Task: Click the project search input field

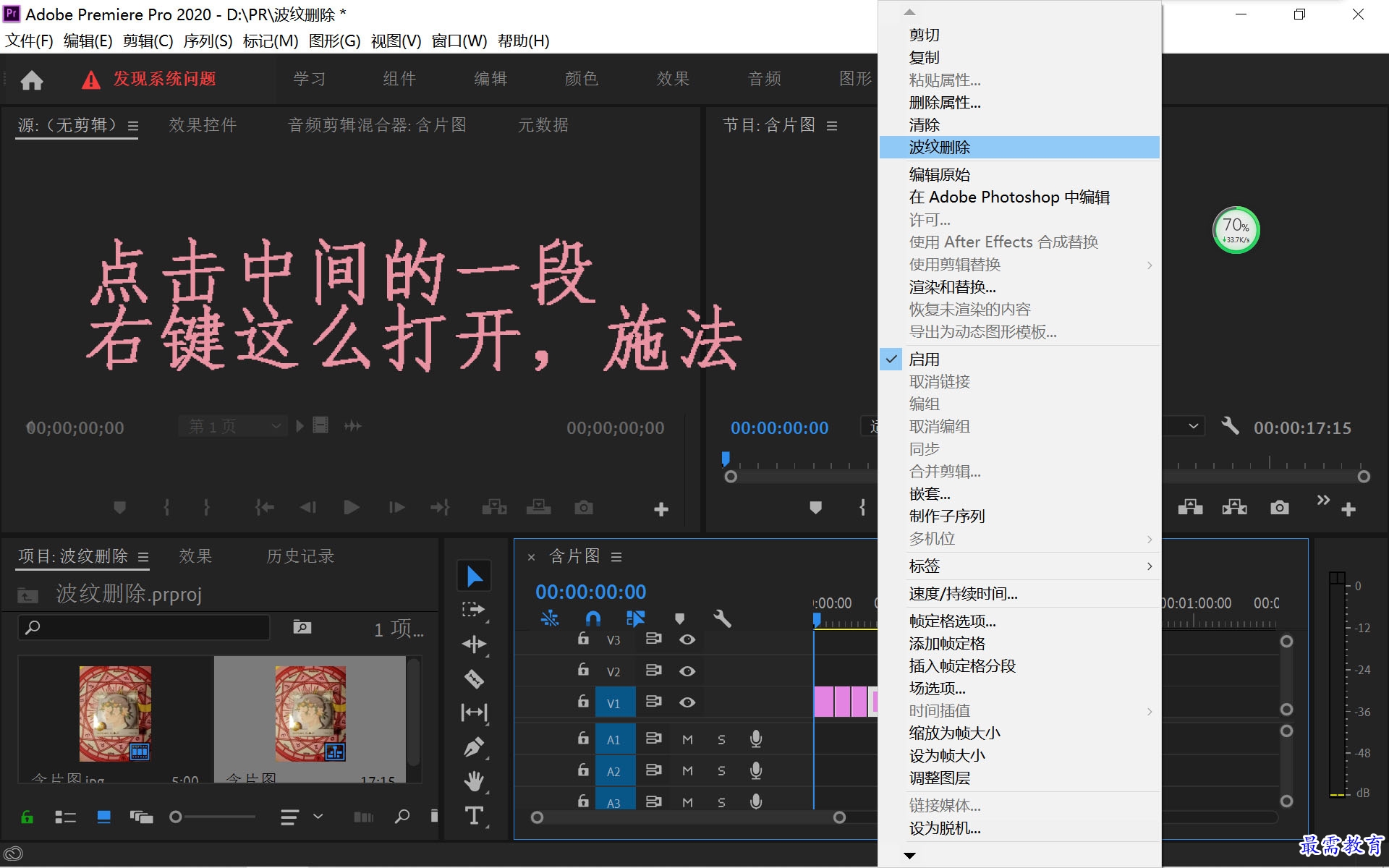Action: coord(143,627)
